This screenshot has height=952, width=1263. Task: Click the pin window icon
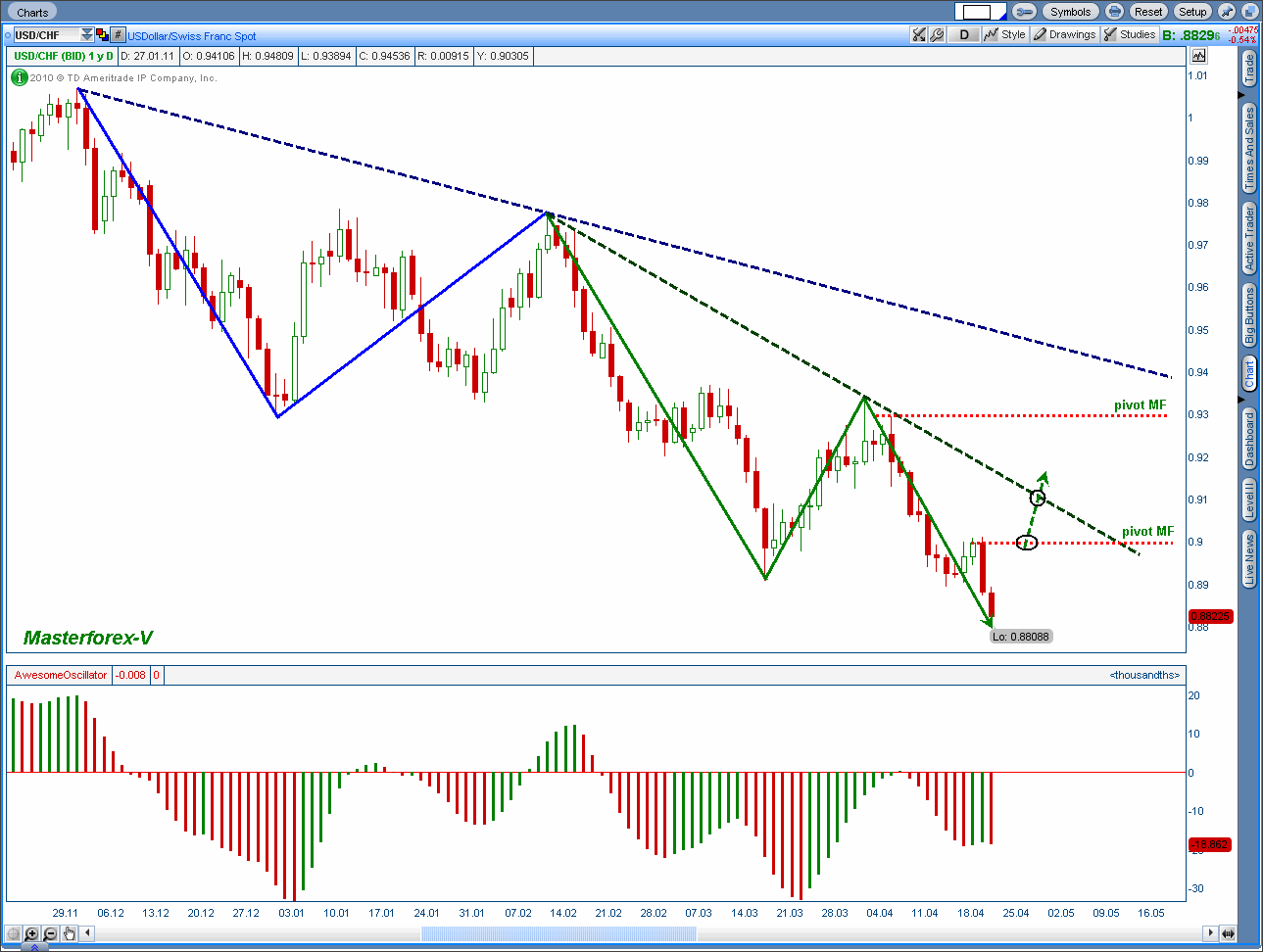1227,12
